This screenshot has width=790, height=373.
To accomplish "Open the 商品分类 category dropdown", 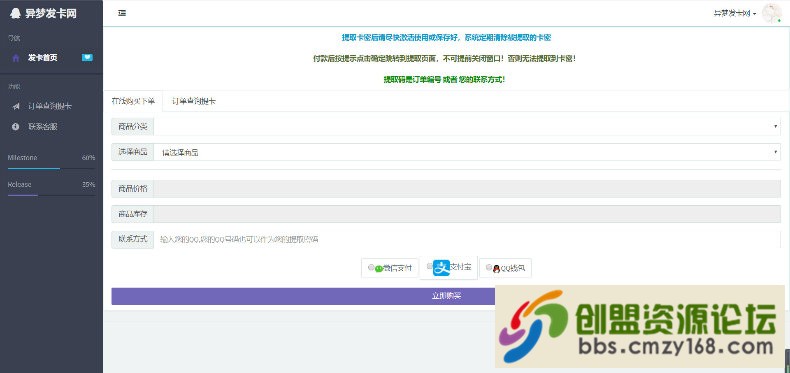I will click(467, 127).
